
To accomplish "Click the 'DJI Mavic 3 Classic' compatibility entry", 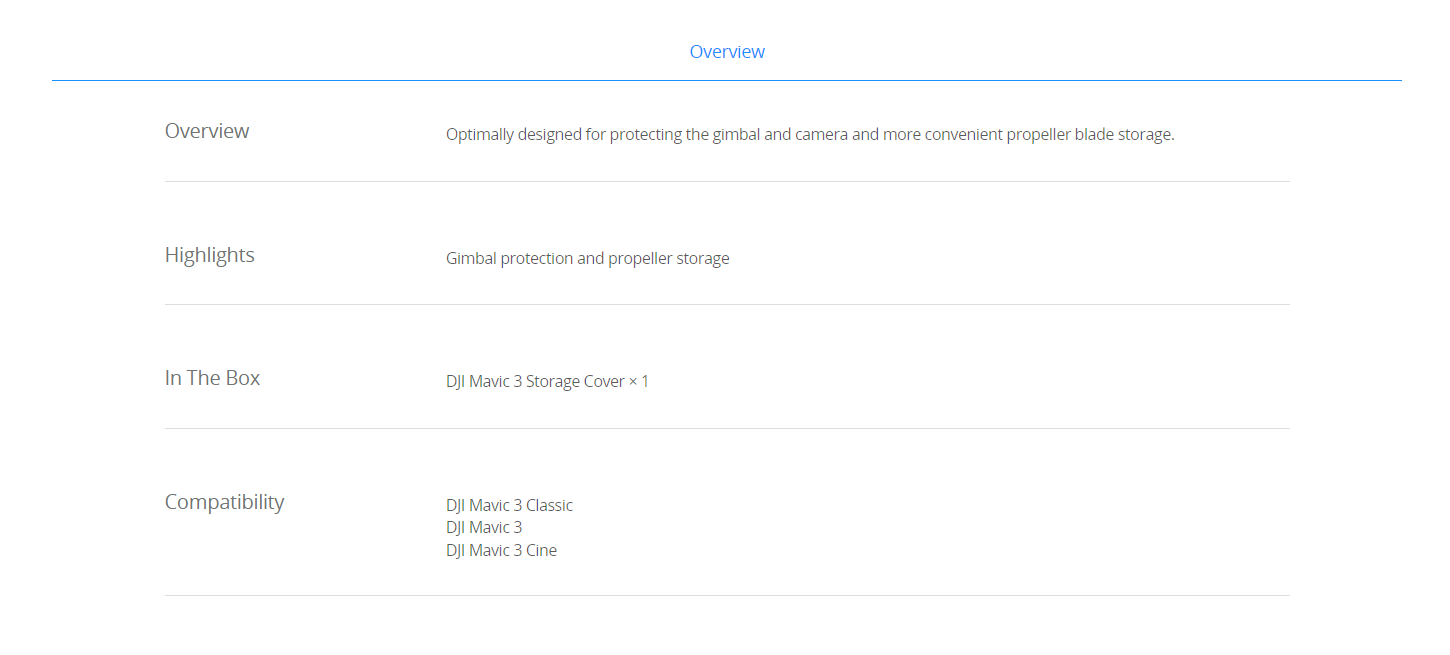I will 509,505.
